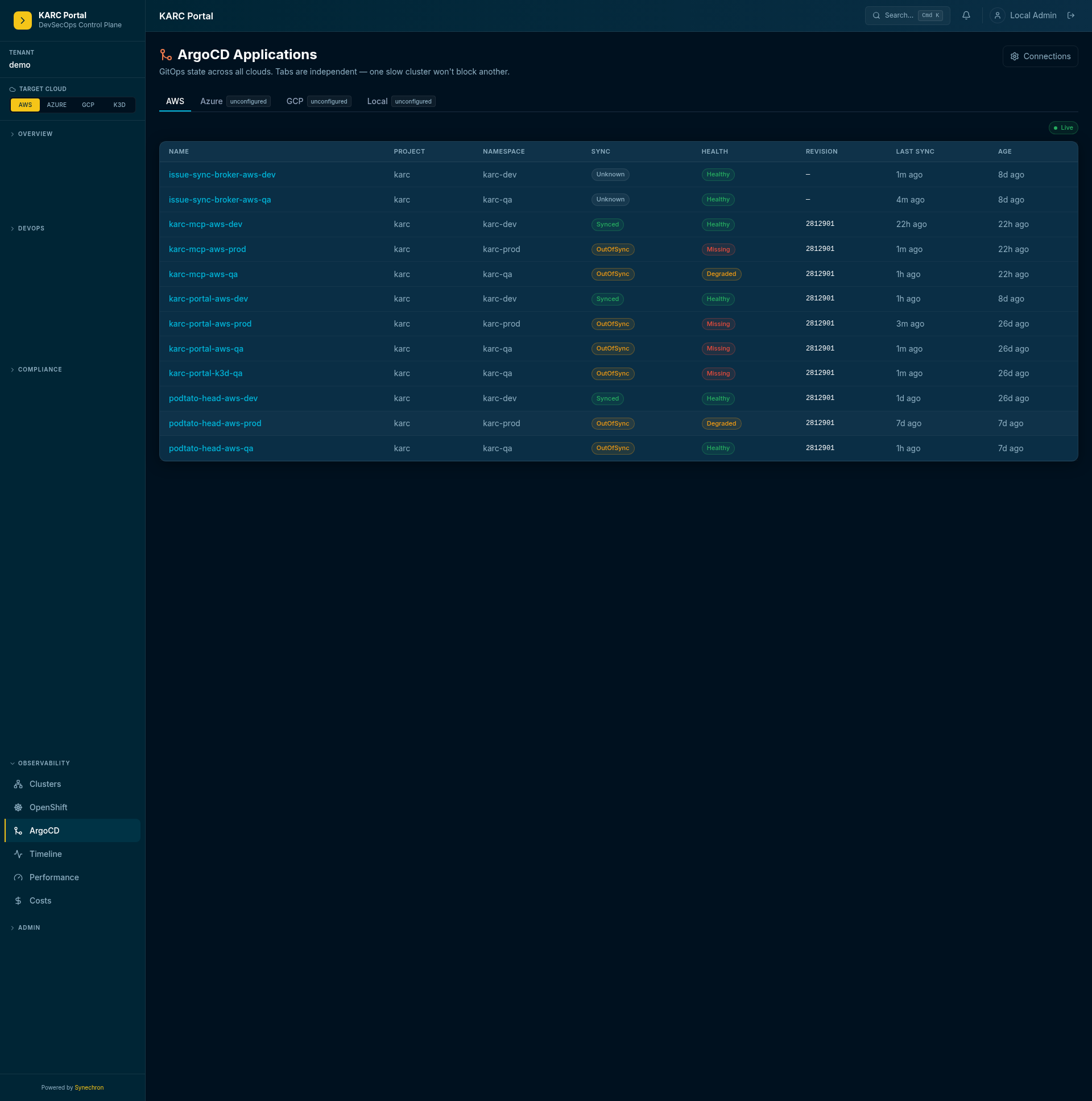Click the OpenShift sidebar icon

18,807
